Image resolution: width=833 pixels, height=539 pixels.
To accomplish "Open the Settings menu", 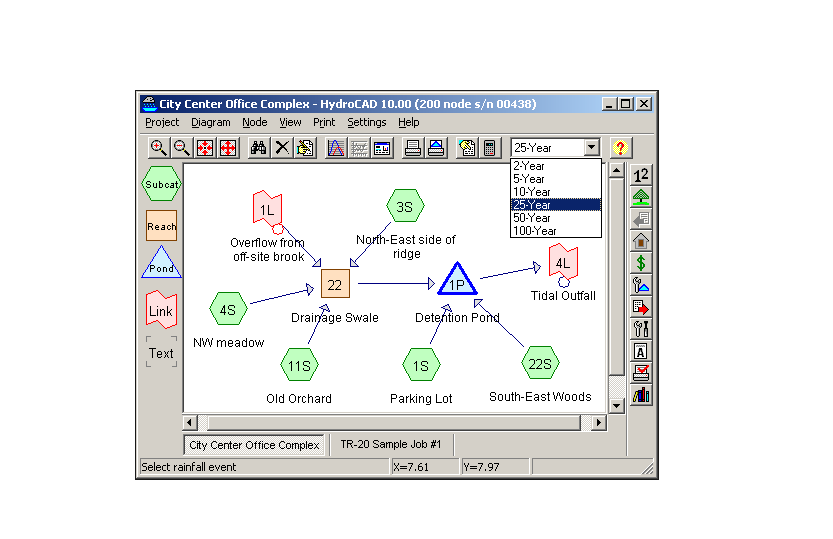I will [367, 123].
